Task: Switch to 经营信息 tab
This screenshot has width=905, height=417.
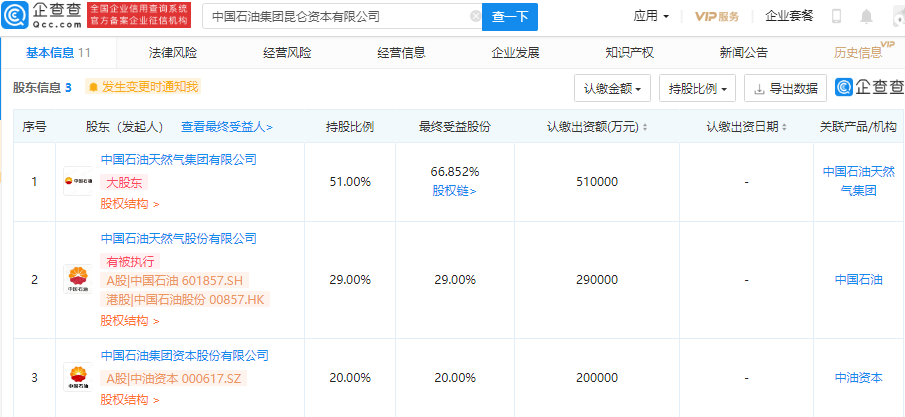Action: (401, 53)
